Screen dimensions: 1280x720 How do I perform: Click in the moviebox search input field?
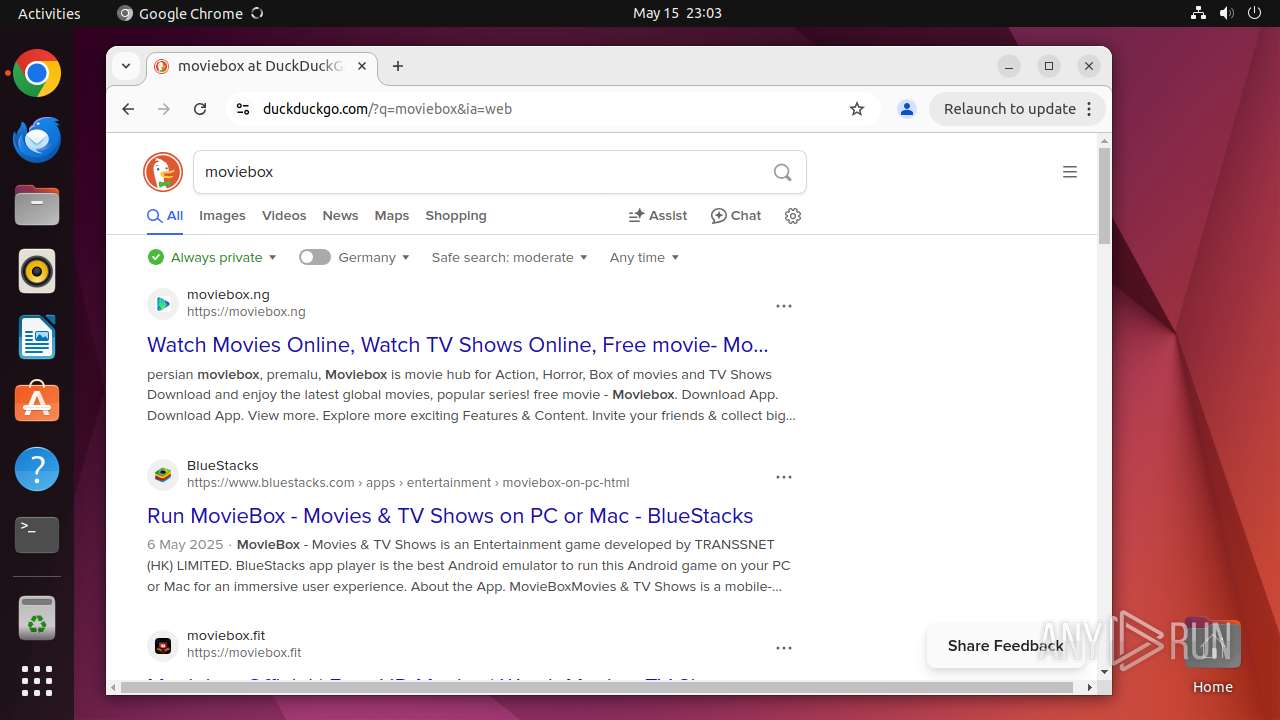point(480,172)
